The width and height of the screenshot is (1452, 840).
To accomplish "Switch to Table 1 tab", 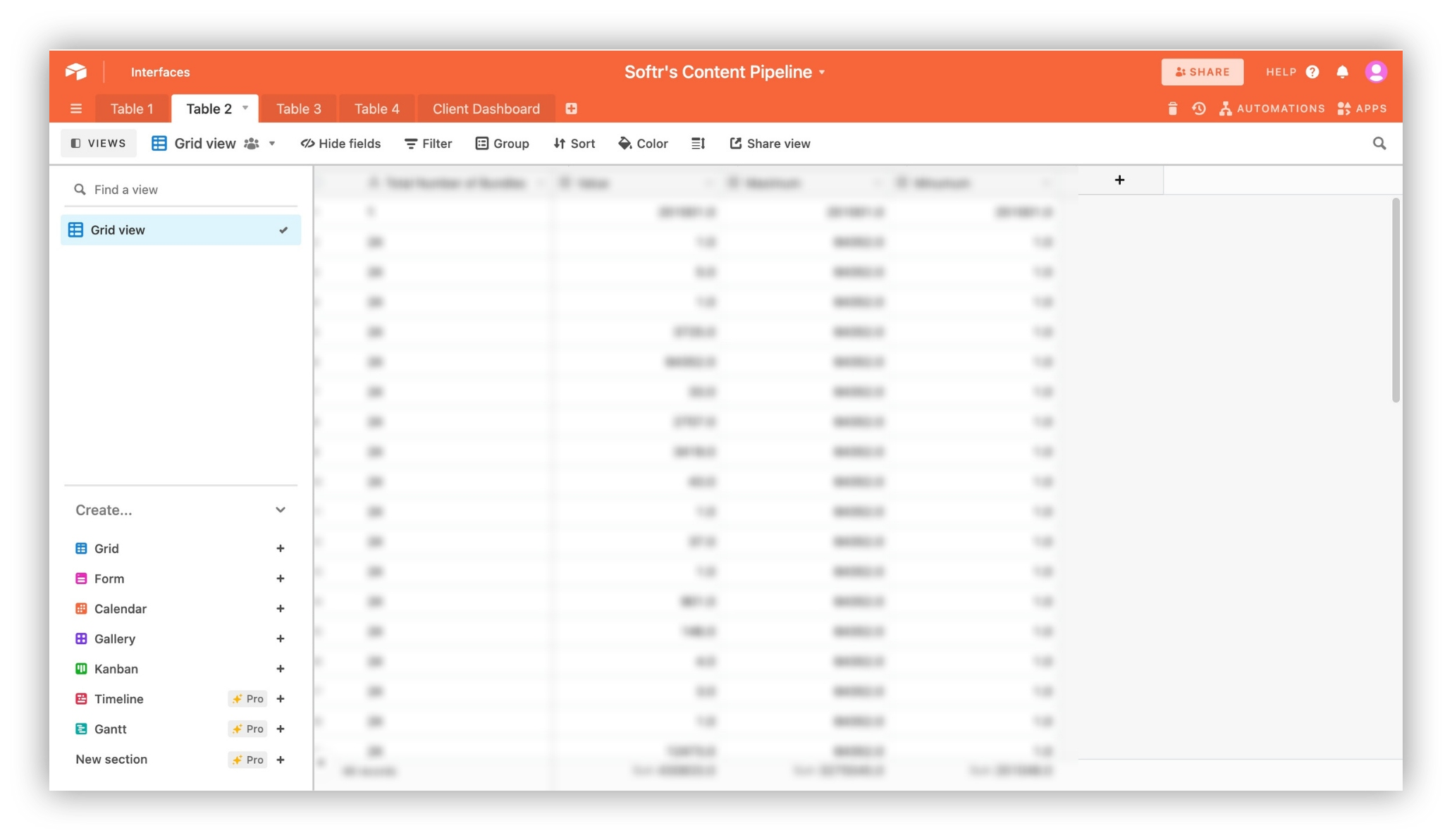I will tap(132, 109).
